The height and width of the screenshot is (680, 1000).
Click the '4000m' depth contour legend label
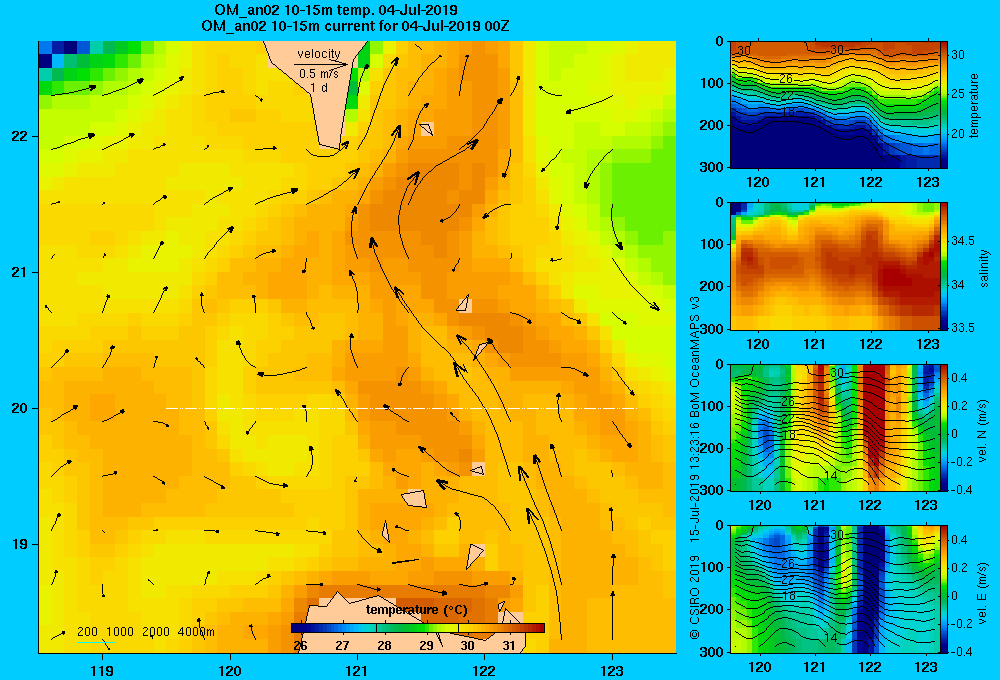(x=196, y=632)
